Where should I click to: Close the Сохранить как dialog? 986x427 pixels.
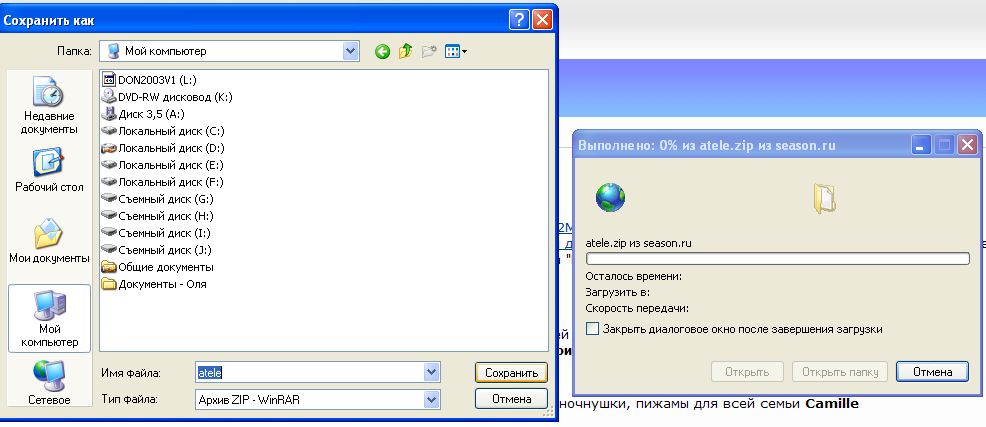542,20
